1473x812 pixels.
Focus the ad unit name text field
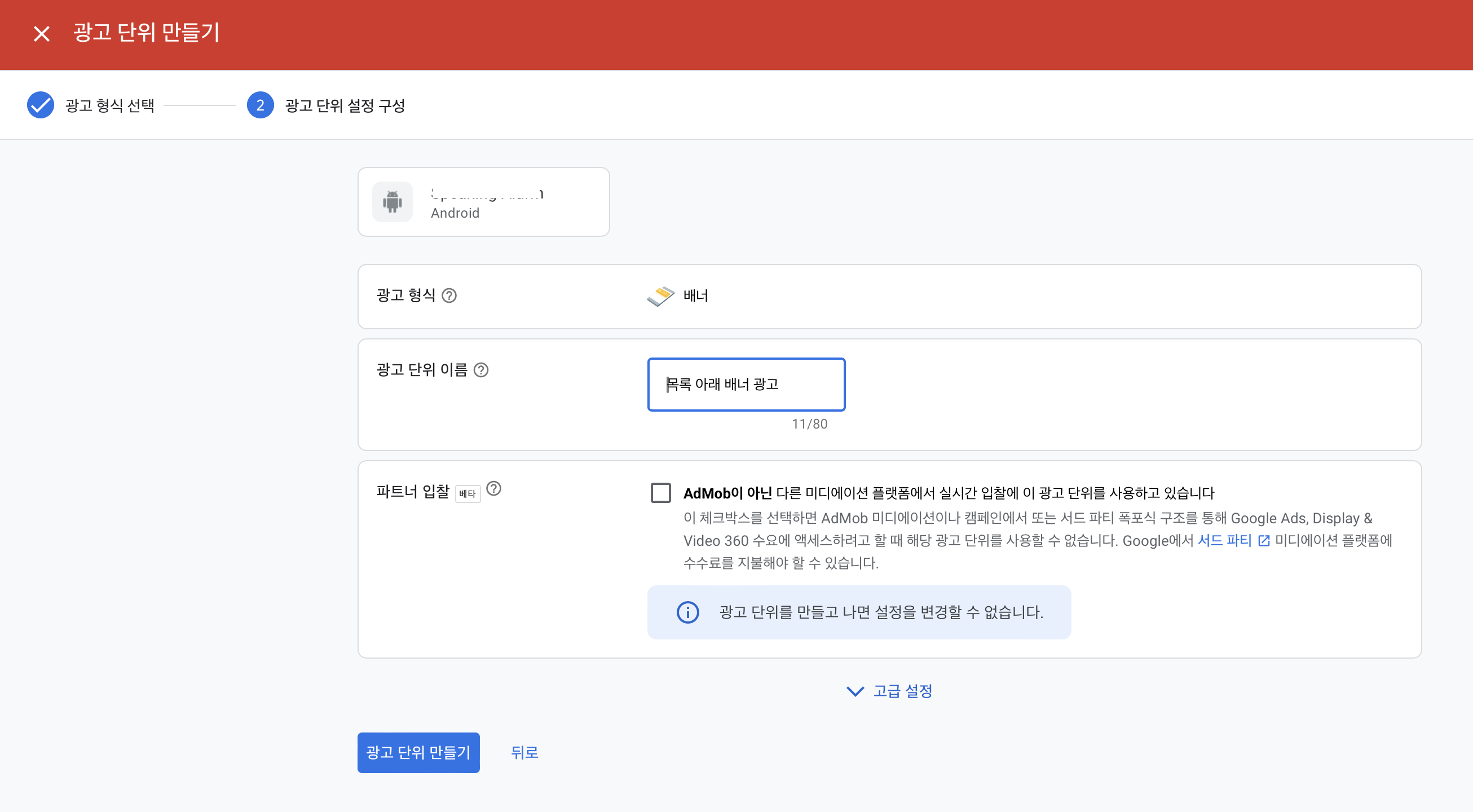pos(746,384)
